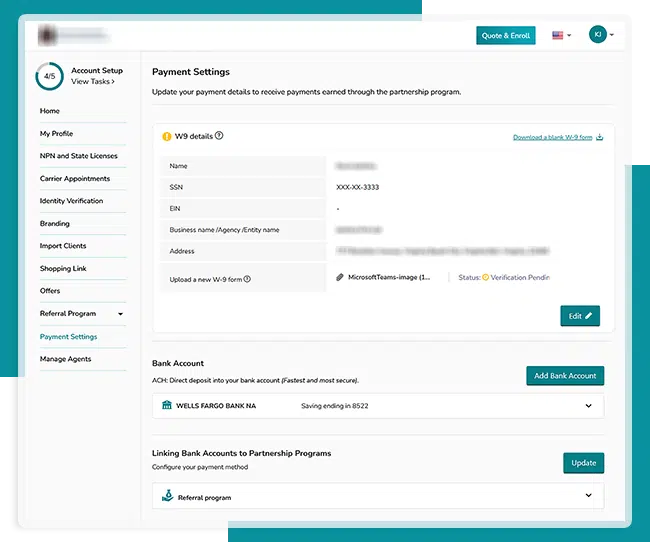Screen dimensions: 650x542
Task: Open the US flag language dropdown
Action: [x=561, y=36]
